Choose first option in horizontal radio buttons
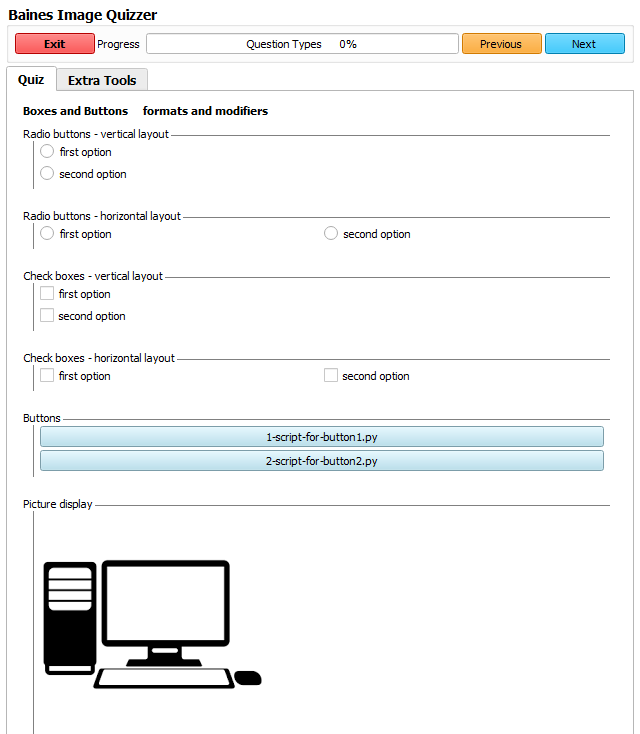The width and height of the screenshot is (640, 734). tap(47, 234)
